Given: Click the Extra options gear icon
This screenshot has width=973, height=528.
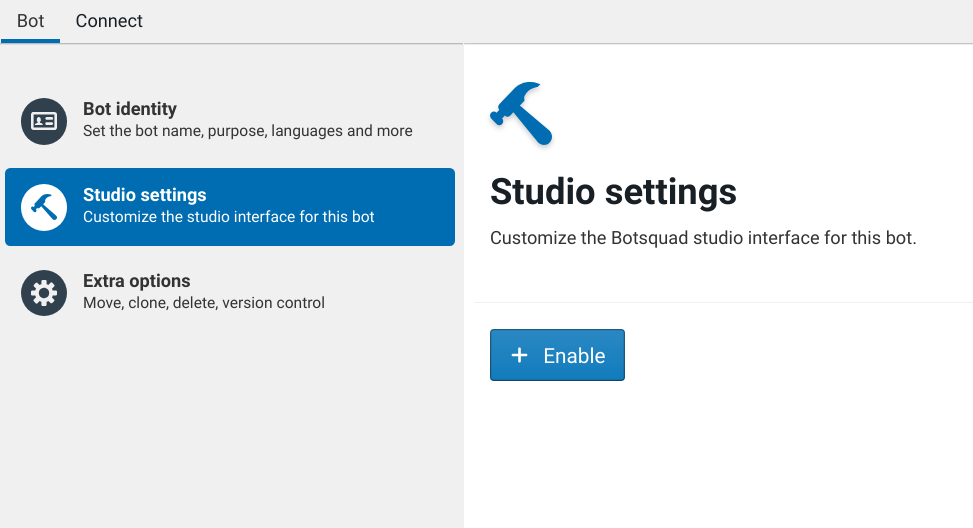Looking at the screenshot, I should click(44, 293).
